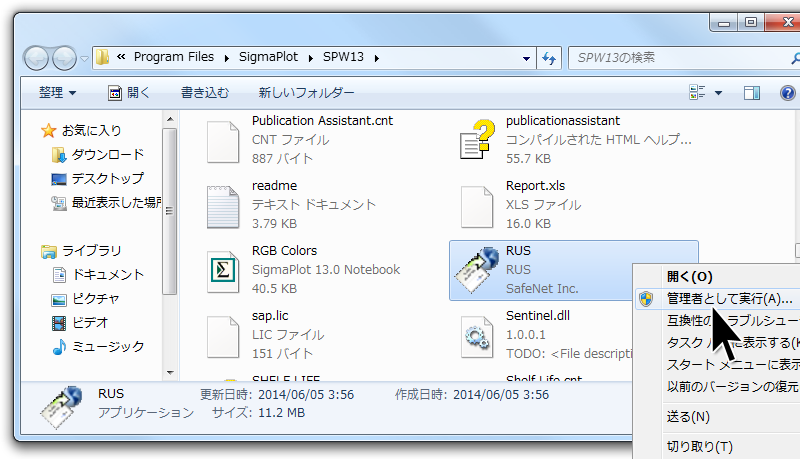Viewport: 800px width, 459px height.
Task: Expand the arrow after SigmaPlot breadcrumb
Action: pyautogui.click(x=311, y=58)
